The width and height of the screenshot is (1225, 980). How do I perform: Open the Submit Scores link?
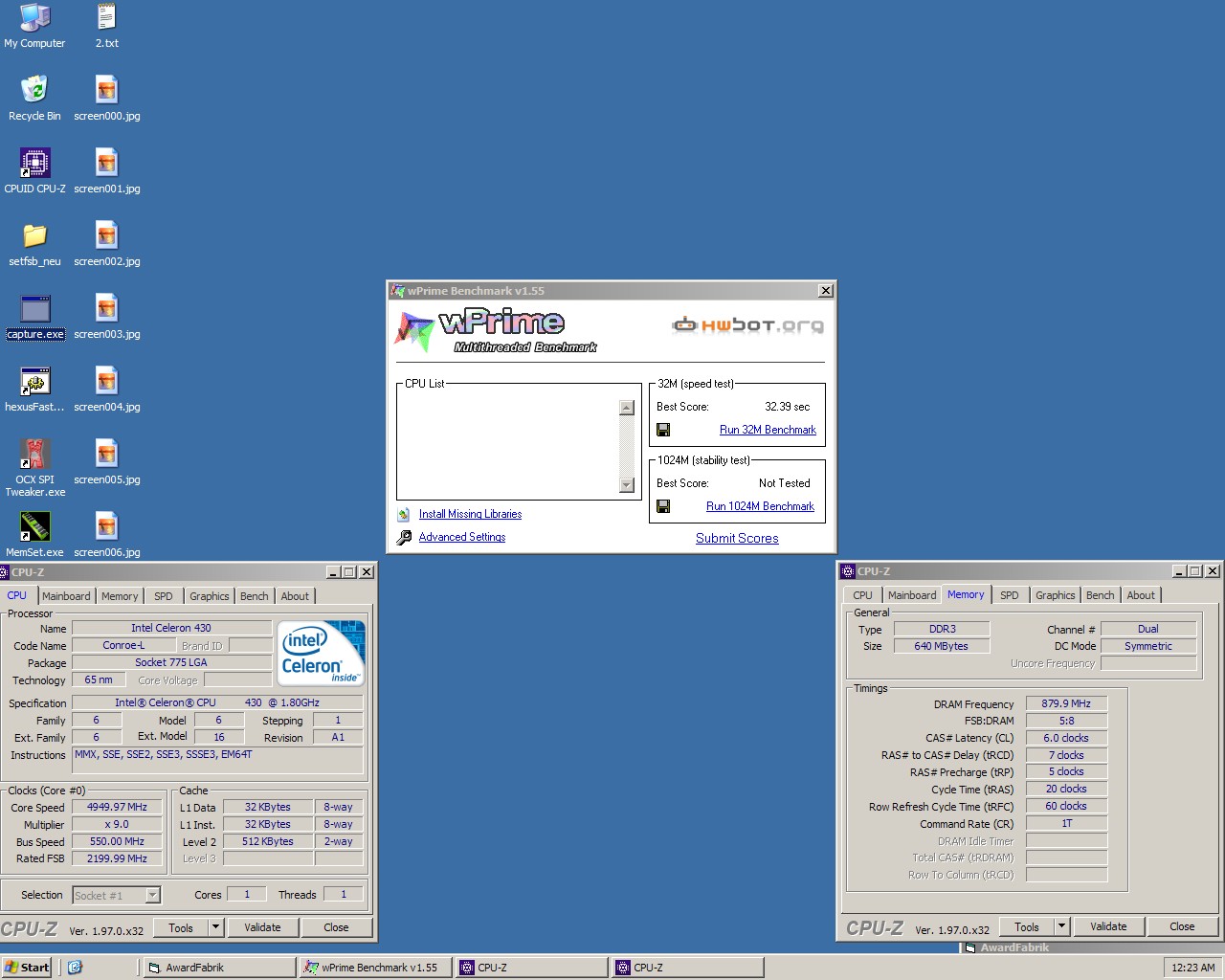[737, 538]
